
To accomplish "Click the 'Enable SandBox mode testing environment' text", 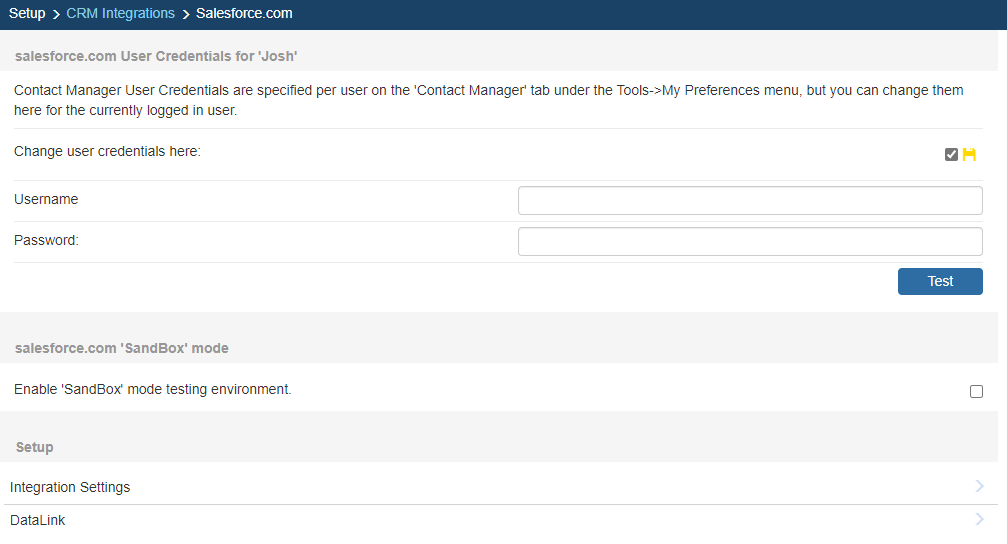I will pyautogui.click(x=153, y=389).
